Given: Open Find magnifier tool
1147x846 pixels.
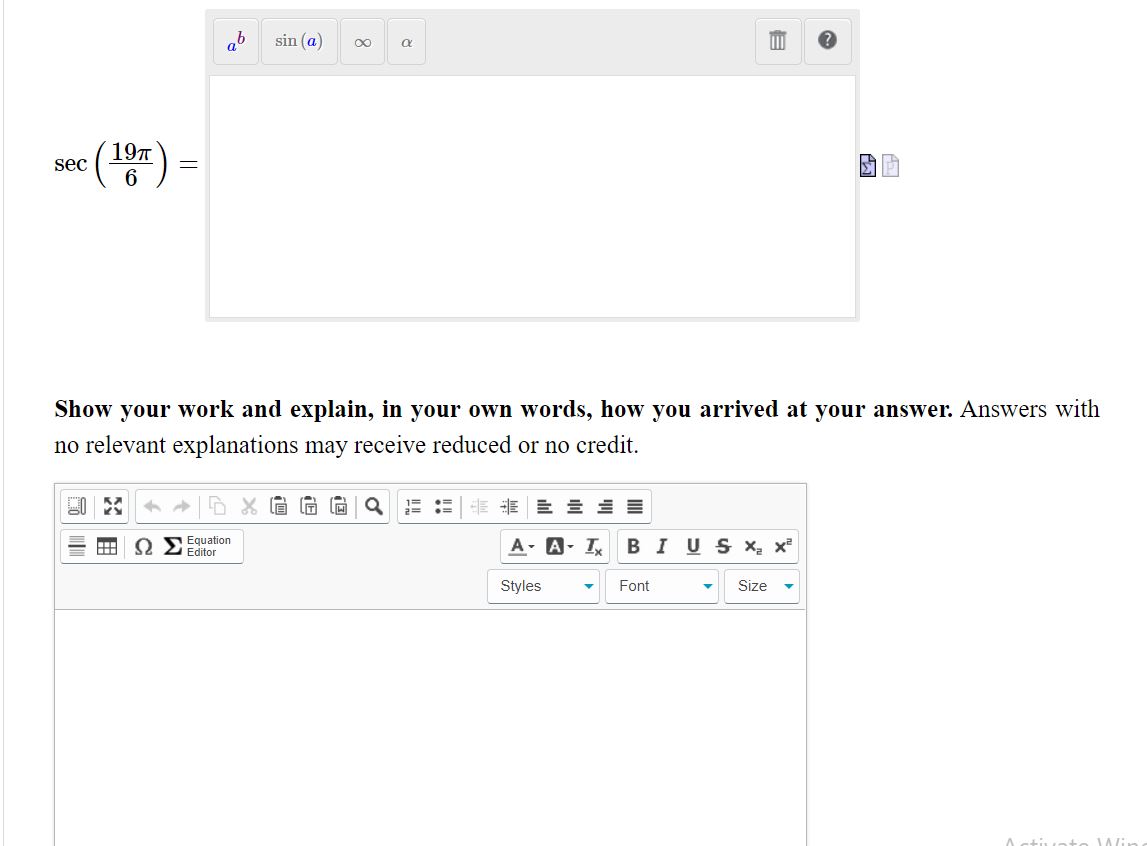Looking at the screenshot, I should [x=374, y=506].
